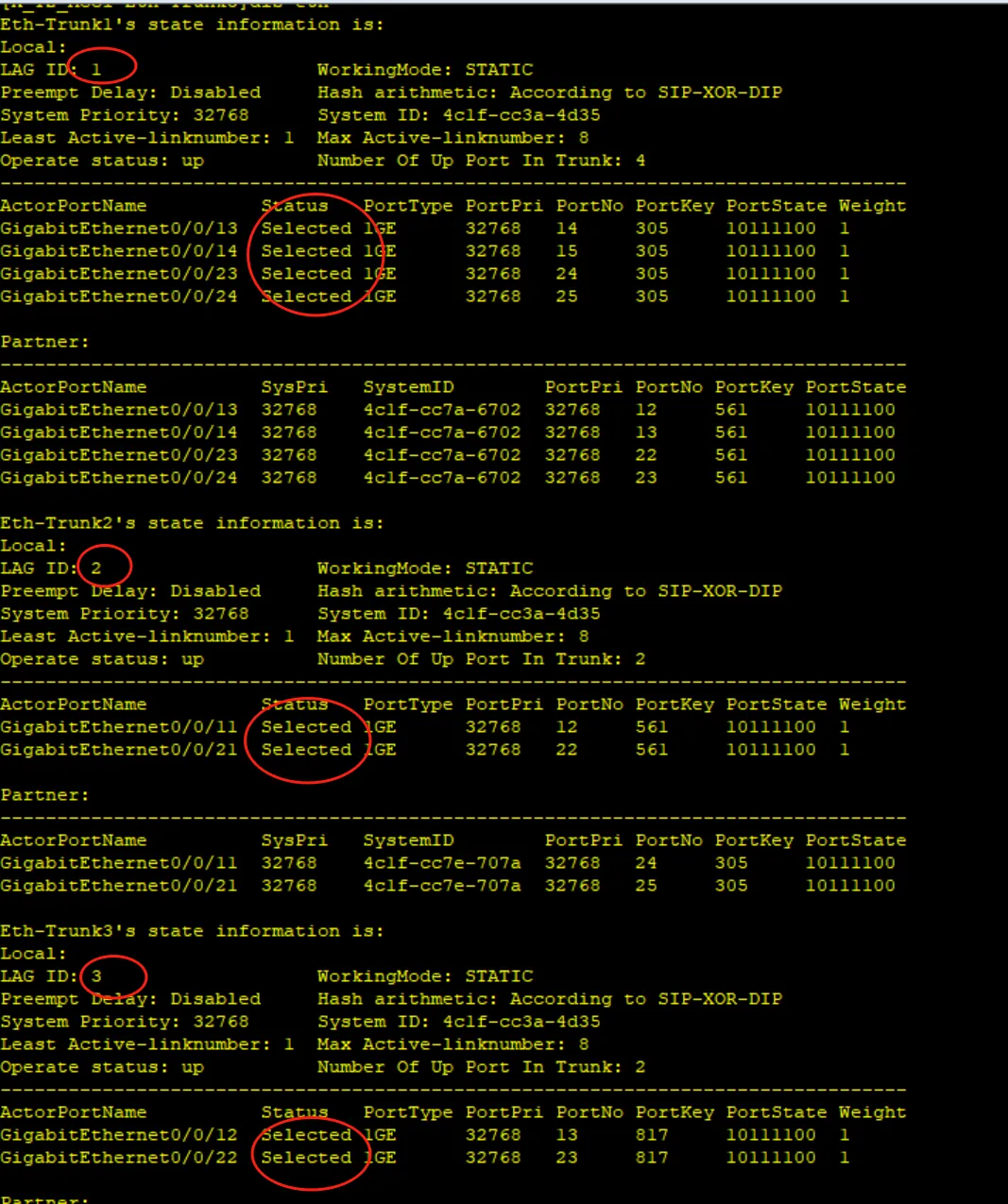Click GigabitEthernet0/0/23 in Eth-Trunk1 partner table

tap(119, 455)
